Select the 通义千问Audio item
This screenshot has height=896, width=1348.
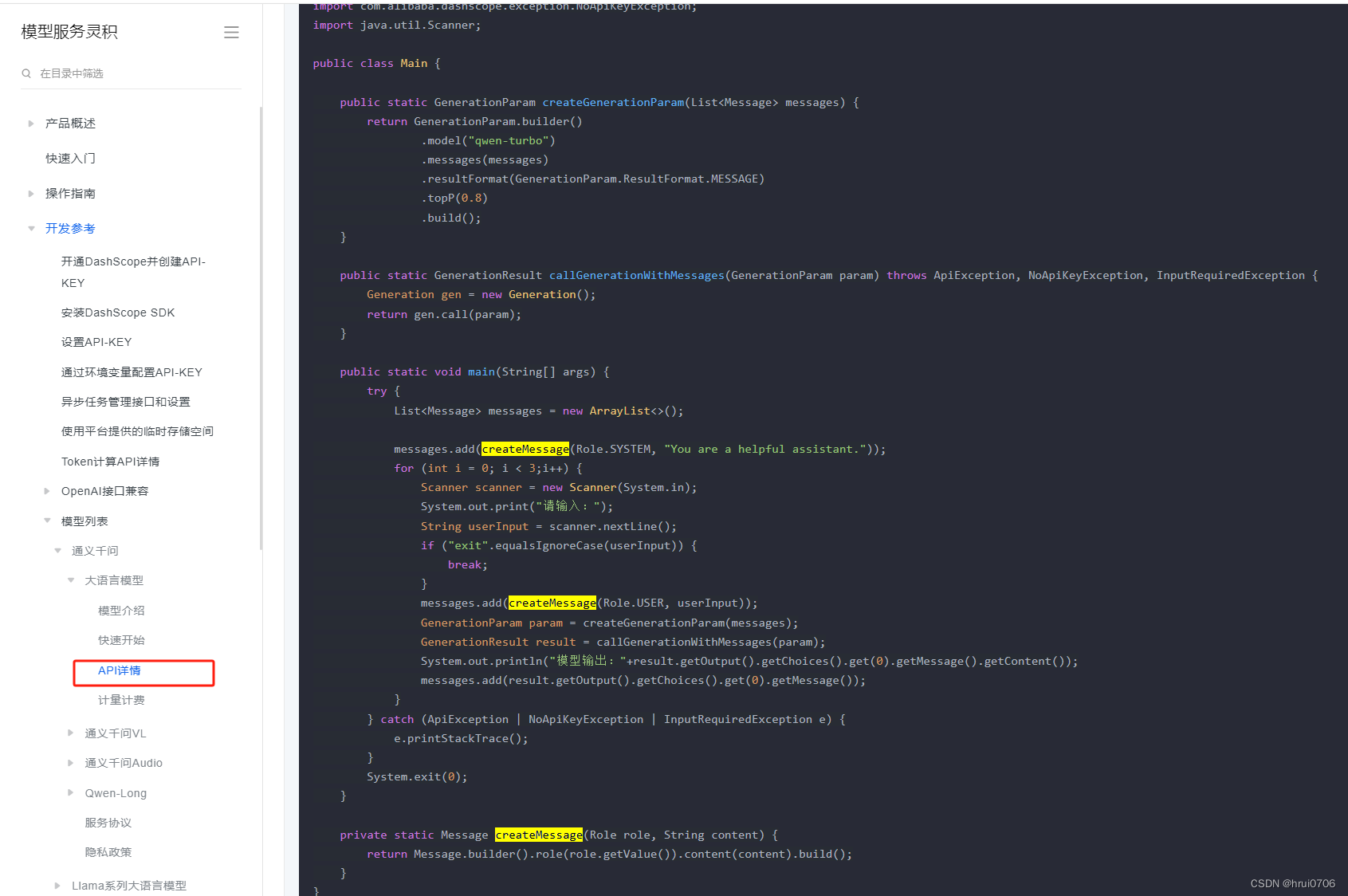point(124,763)
